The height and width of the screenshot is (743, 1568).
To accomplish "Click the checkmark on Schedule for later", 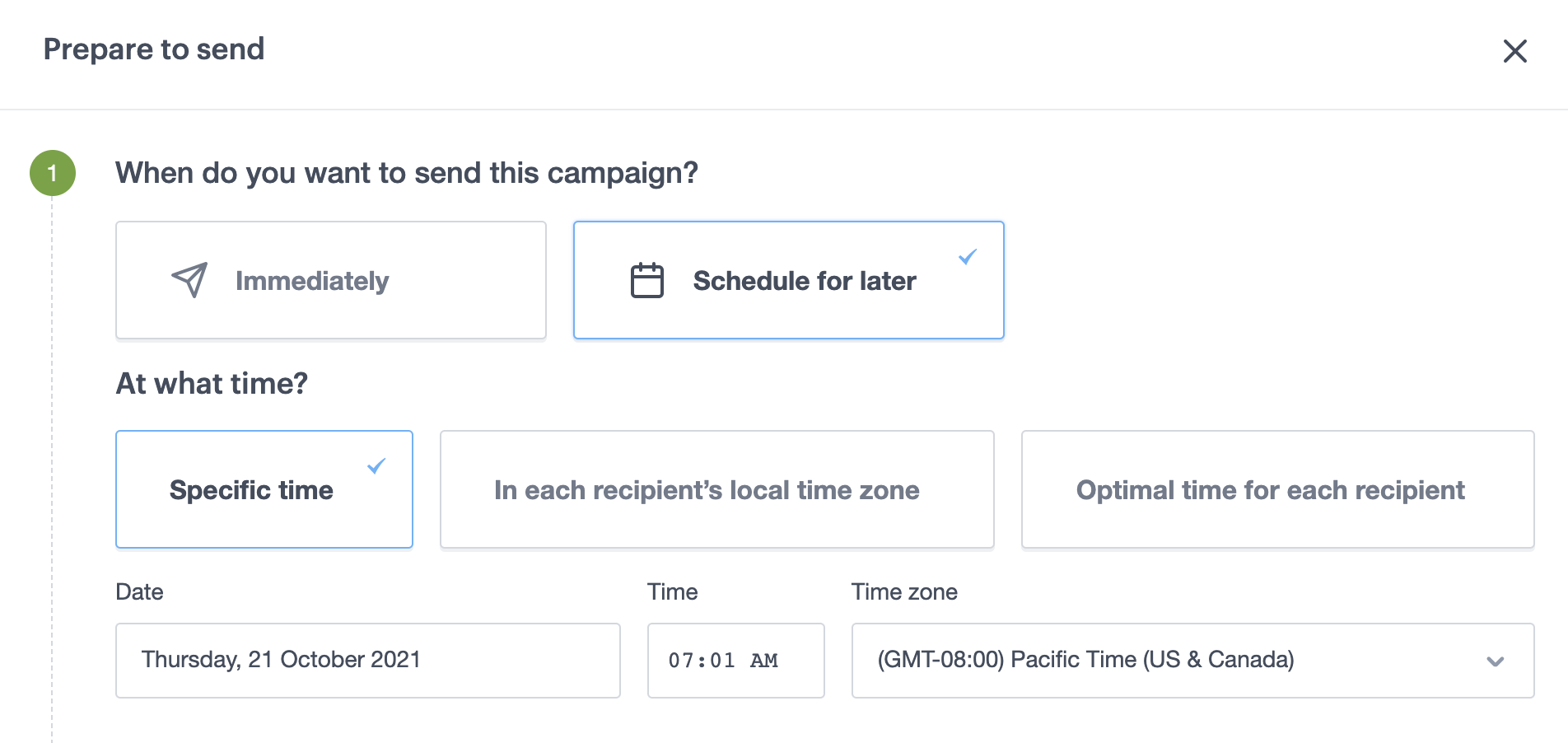I will click(x=968, y=257).
